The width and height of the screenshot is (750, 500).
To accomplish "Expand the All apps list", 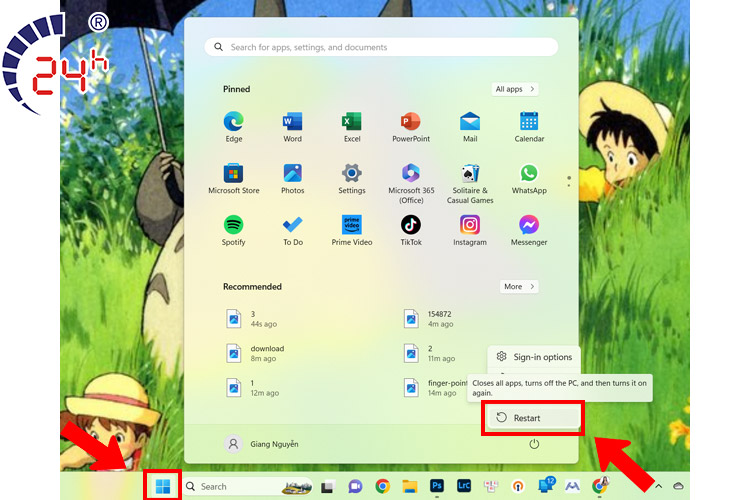I will pyautogui.click(x=515, y=89).
